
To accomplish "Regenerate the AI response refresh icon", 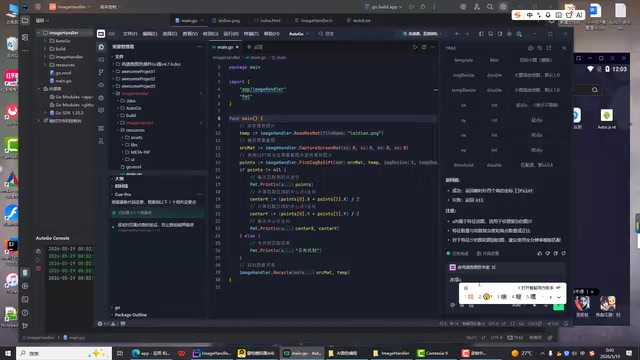I will tap(564, 253).
